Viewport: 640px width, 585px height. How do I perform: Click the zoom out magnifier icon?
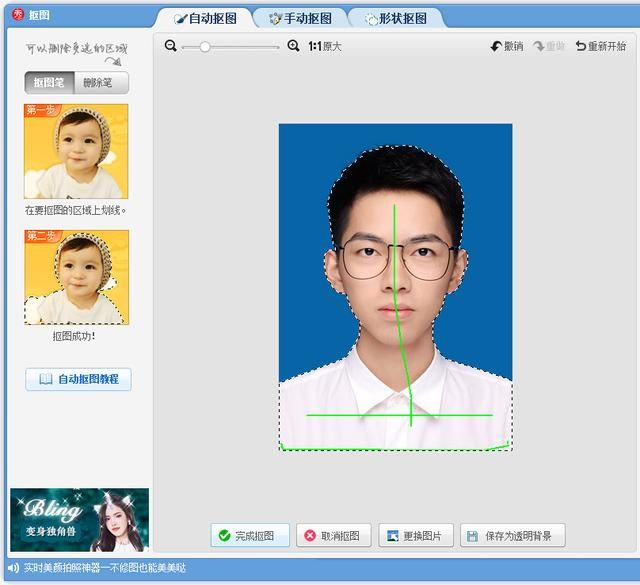tap(171, 46)
